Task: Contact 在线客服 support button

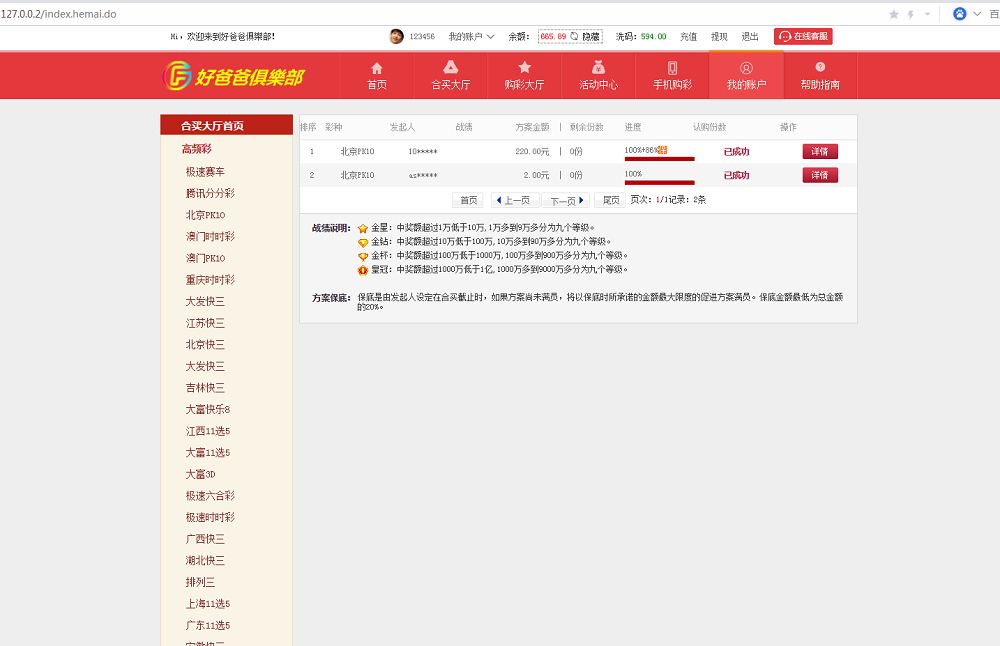Action: click(x=803, y=36)
